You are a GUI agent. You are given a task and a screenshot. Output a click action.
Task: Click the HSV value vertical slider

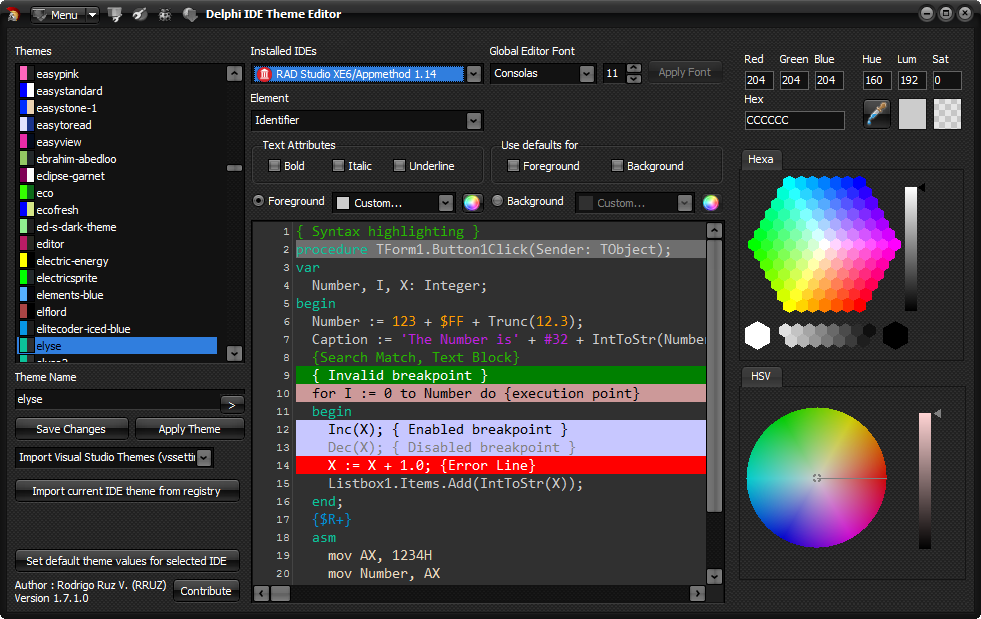pos(925,481)
